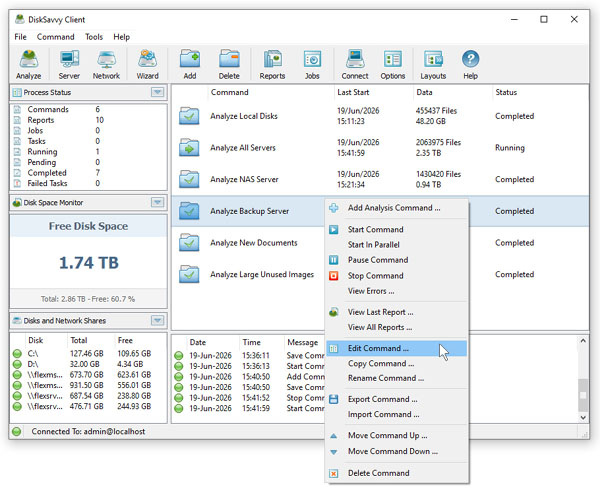Click the pause icon beside Pause Command

point(334,260)
